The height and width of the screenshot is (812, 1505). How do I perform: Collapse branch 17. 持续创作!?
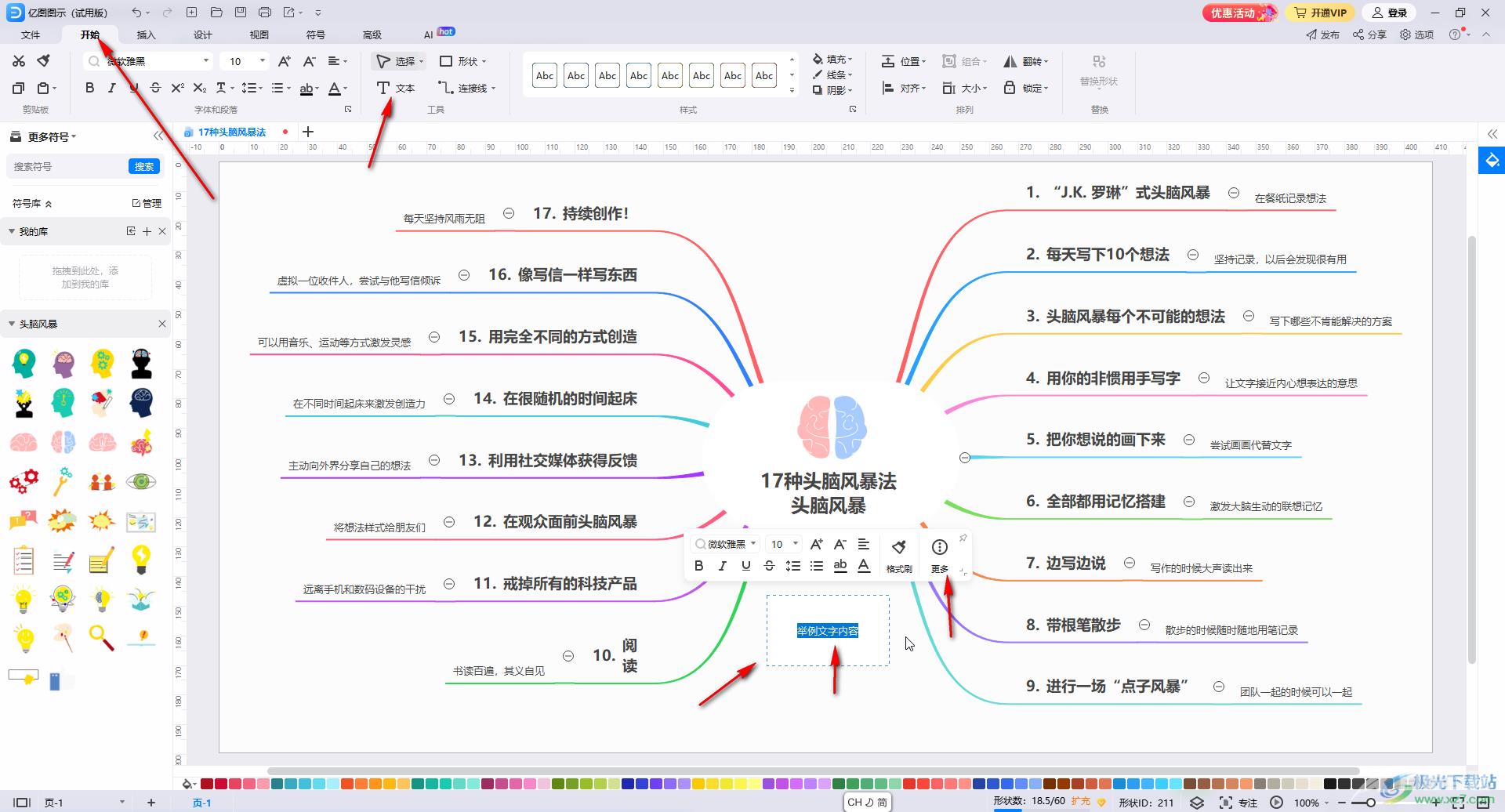point(509,213)
